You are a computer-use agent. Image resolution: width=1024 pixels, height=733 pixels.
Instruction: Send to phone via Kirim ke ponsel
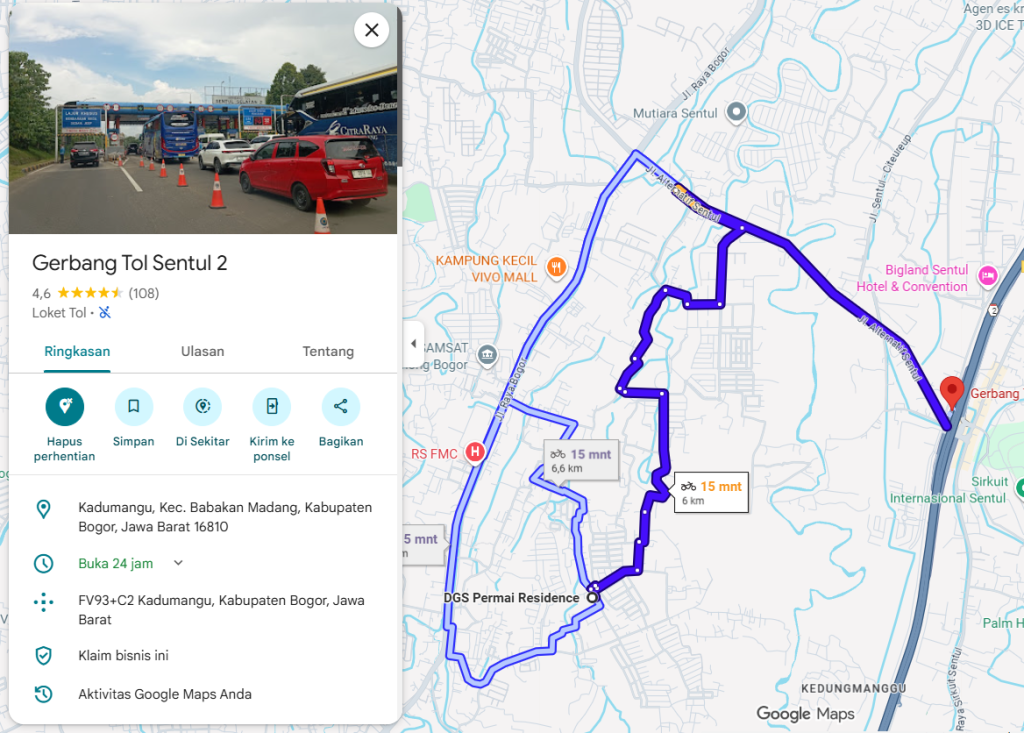[x=272, y=406]
